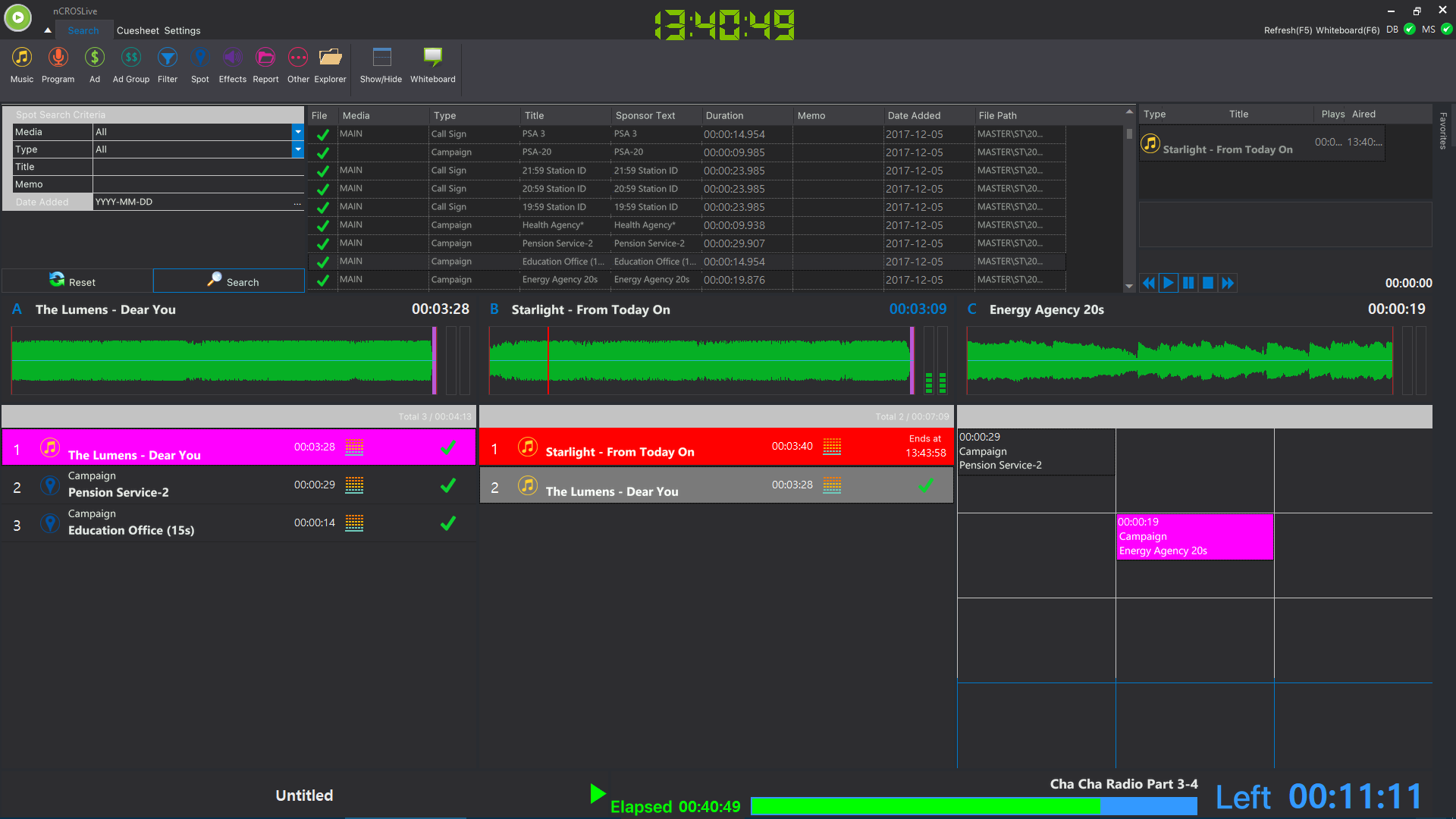1456x819 pixels.
Task: Switch to the Cuesheet tab
Action: pyautogui.click(x=138, y=30)
